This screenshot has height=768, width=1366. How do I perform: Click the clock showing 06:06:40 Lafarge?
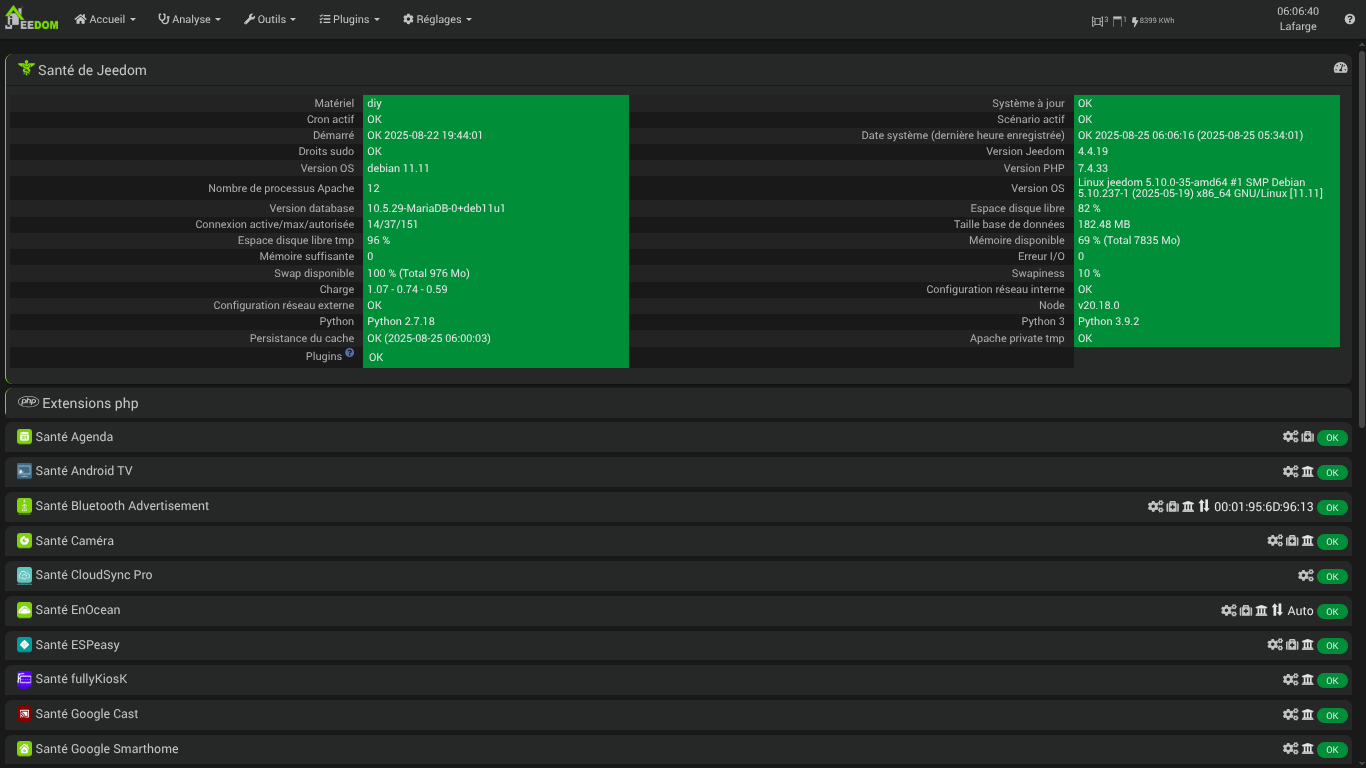(x=1297, y=19)
